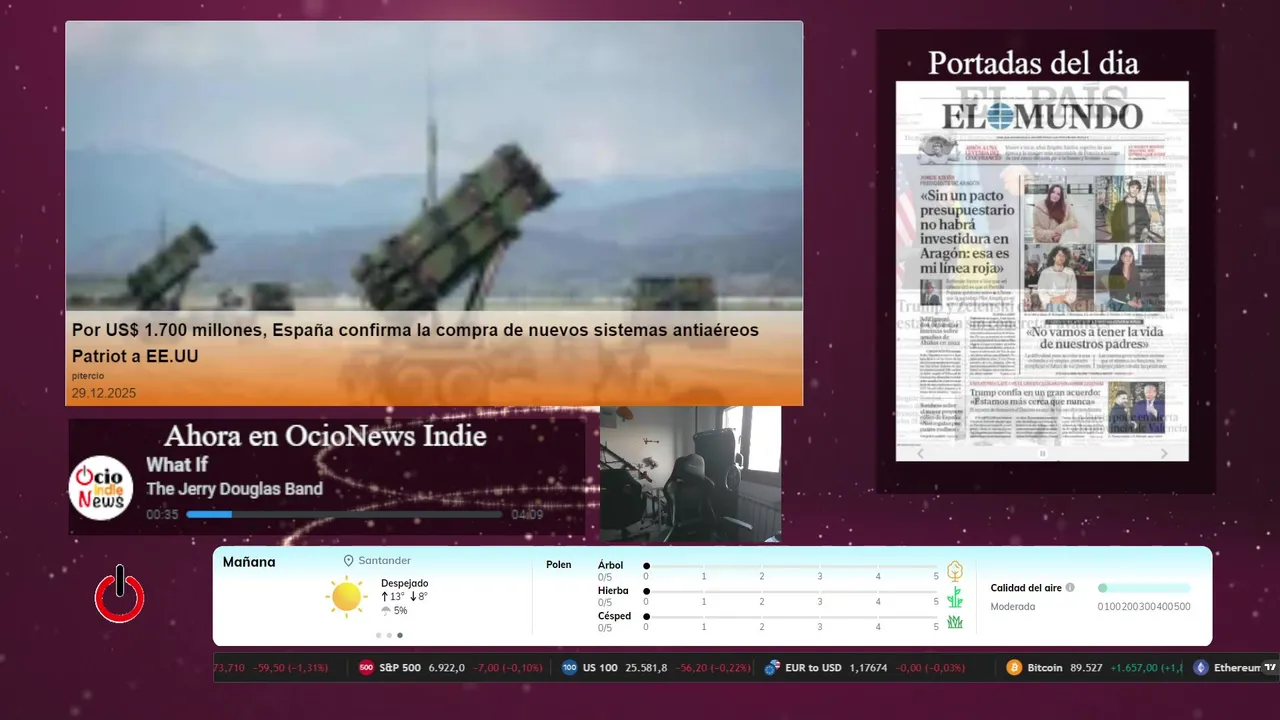This screenshot has height=720, width=1280.
Task: Click the Santander location label
Action: tap(385, 561)
